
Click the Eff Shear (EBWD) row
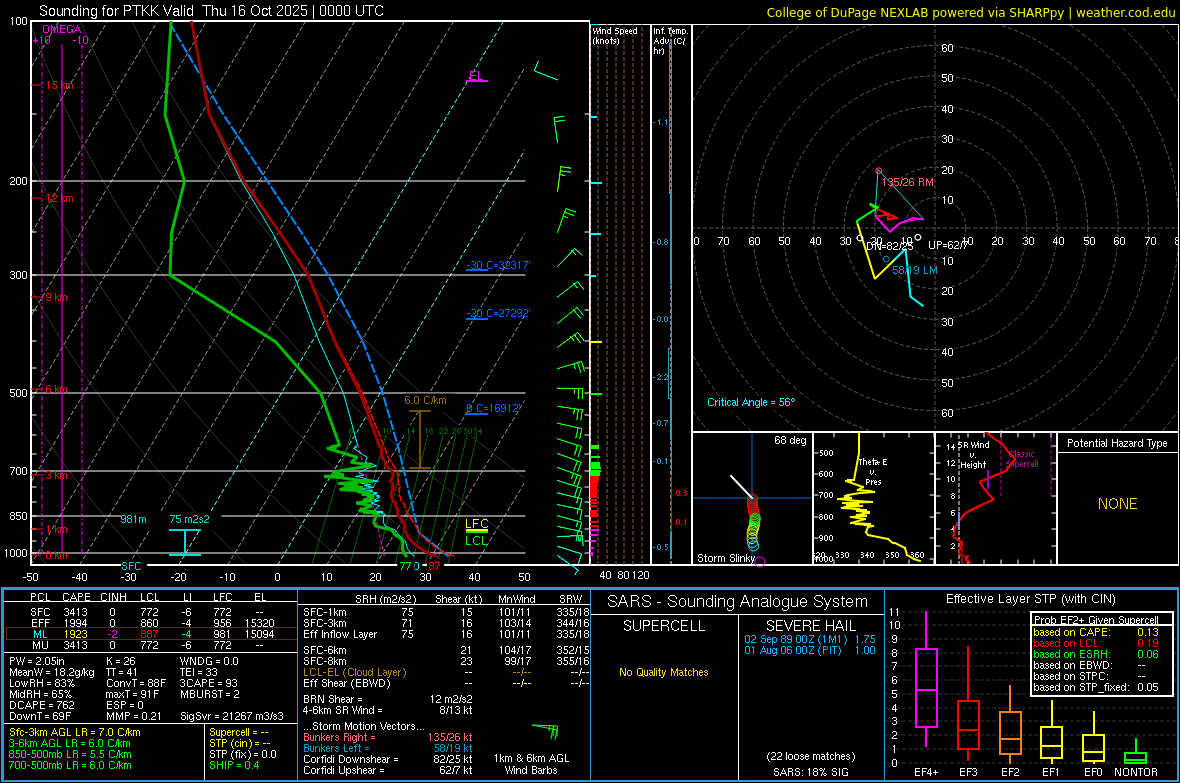click(446, 683)
